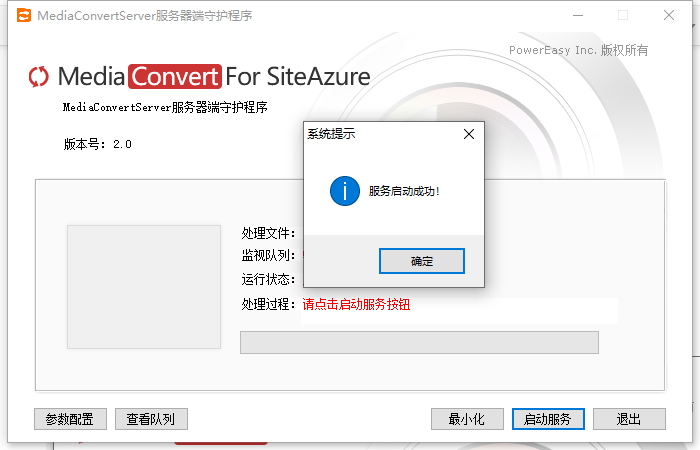The image size is (700, 450).
Task: Click the 系统提示 dialog title
Action: (x=331, y=133)
